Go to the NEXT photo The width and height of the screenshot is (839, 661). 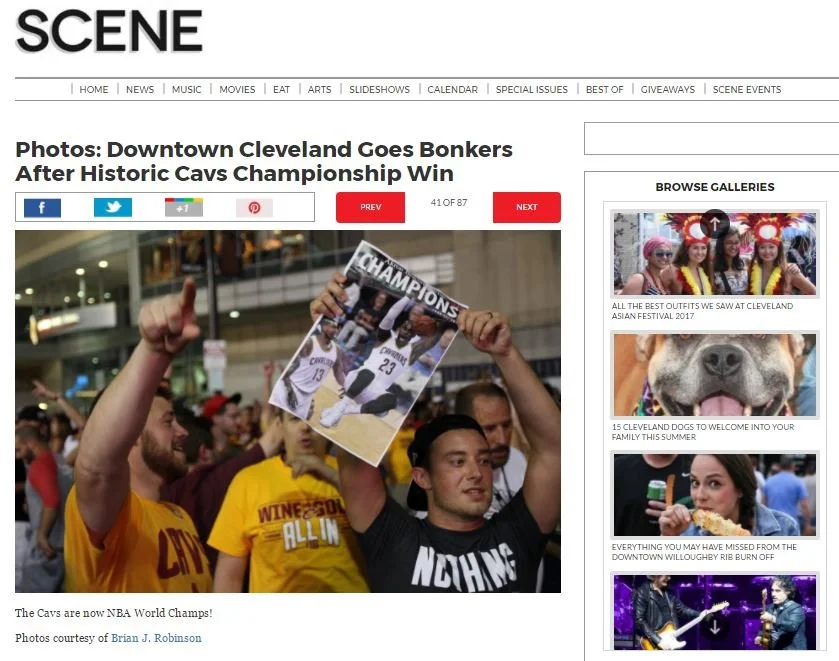click(527, 207)
